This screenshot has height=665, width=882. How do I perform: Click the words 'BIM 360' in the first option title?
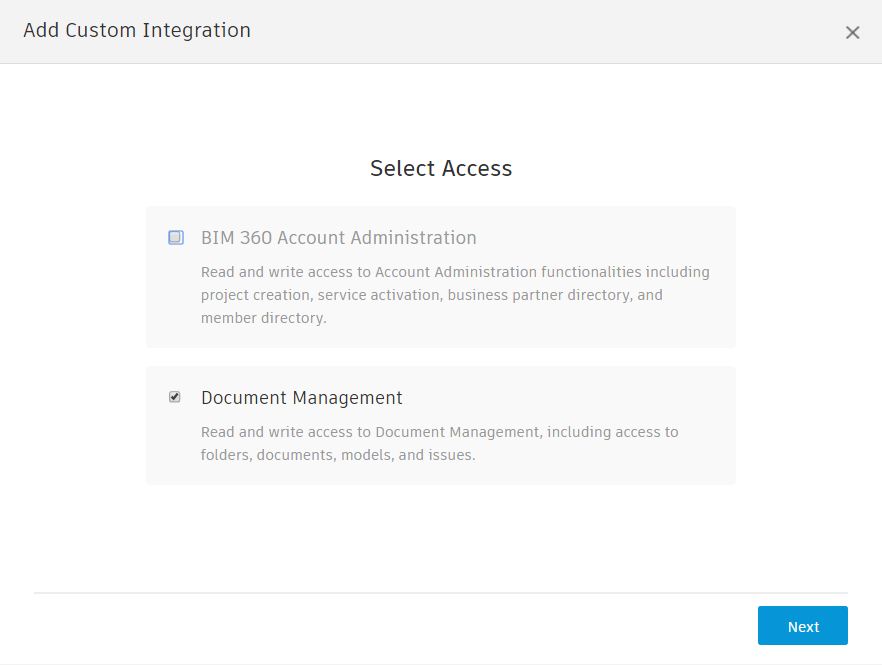click(x=237, y=238)
